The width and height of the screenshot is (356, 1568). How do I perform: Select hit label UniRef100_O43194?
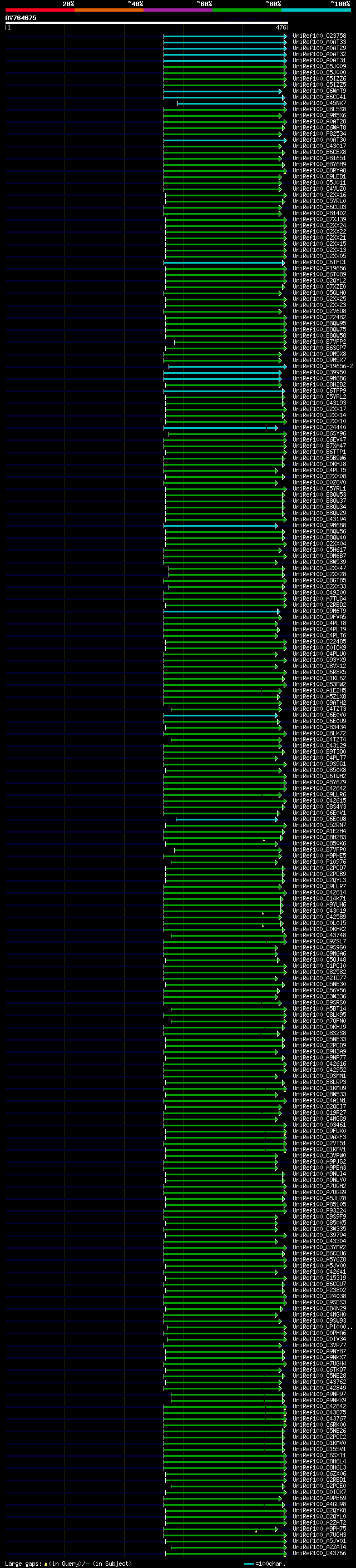coord(319,519)
